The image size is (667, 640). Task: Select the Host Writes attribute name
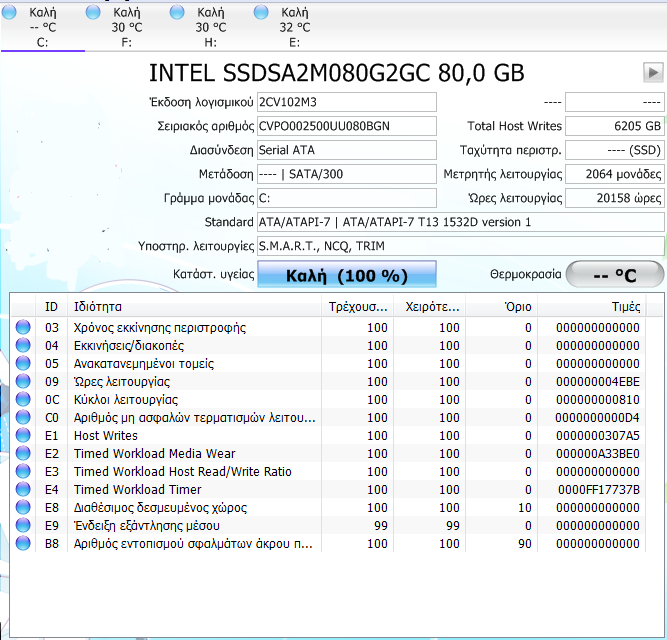(x=105, y=435)
